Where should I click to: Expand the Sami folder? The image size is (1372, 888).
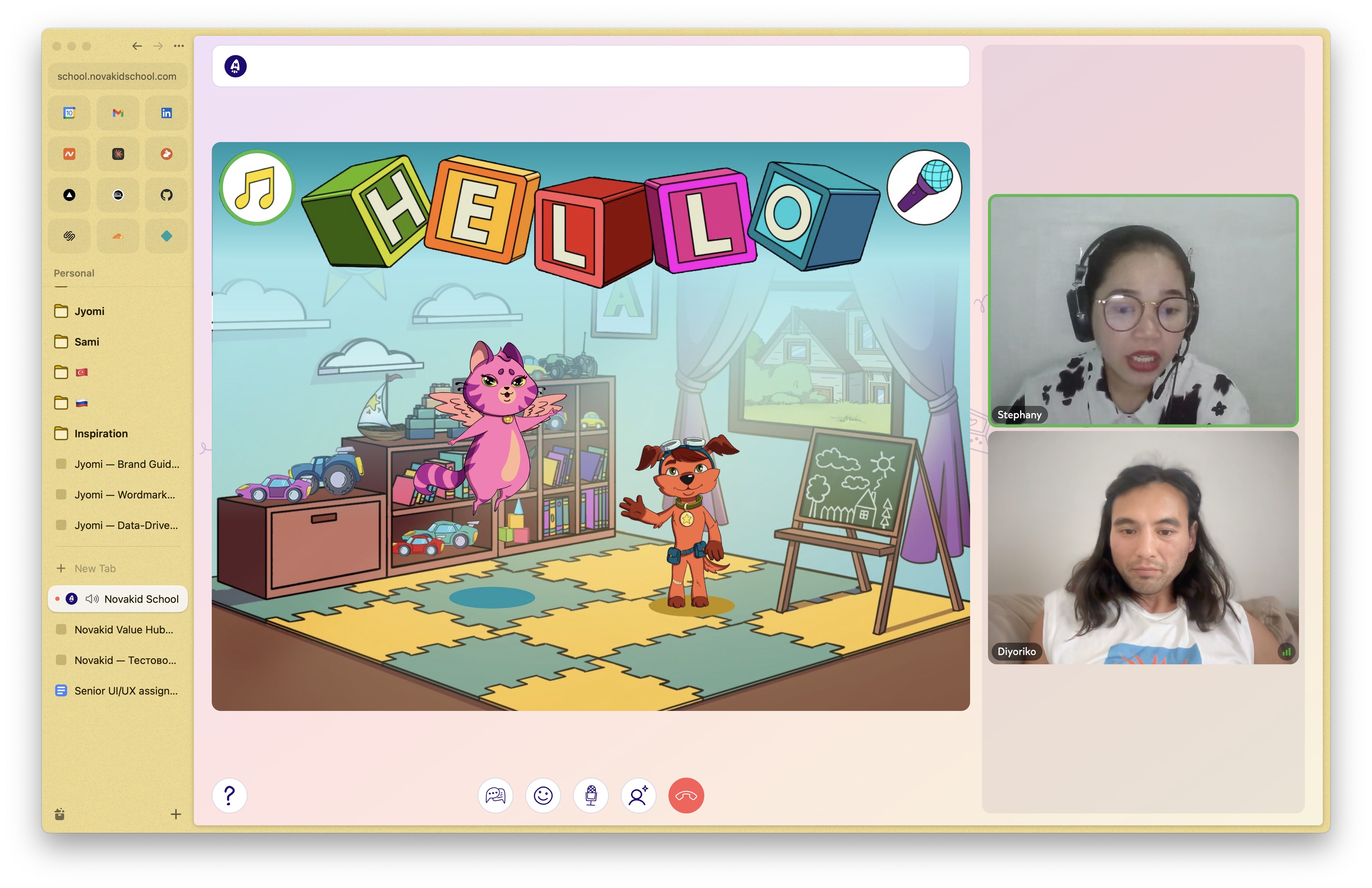(86, 342)
